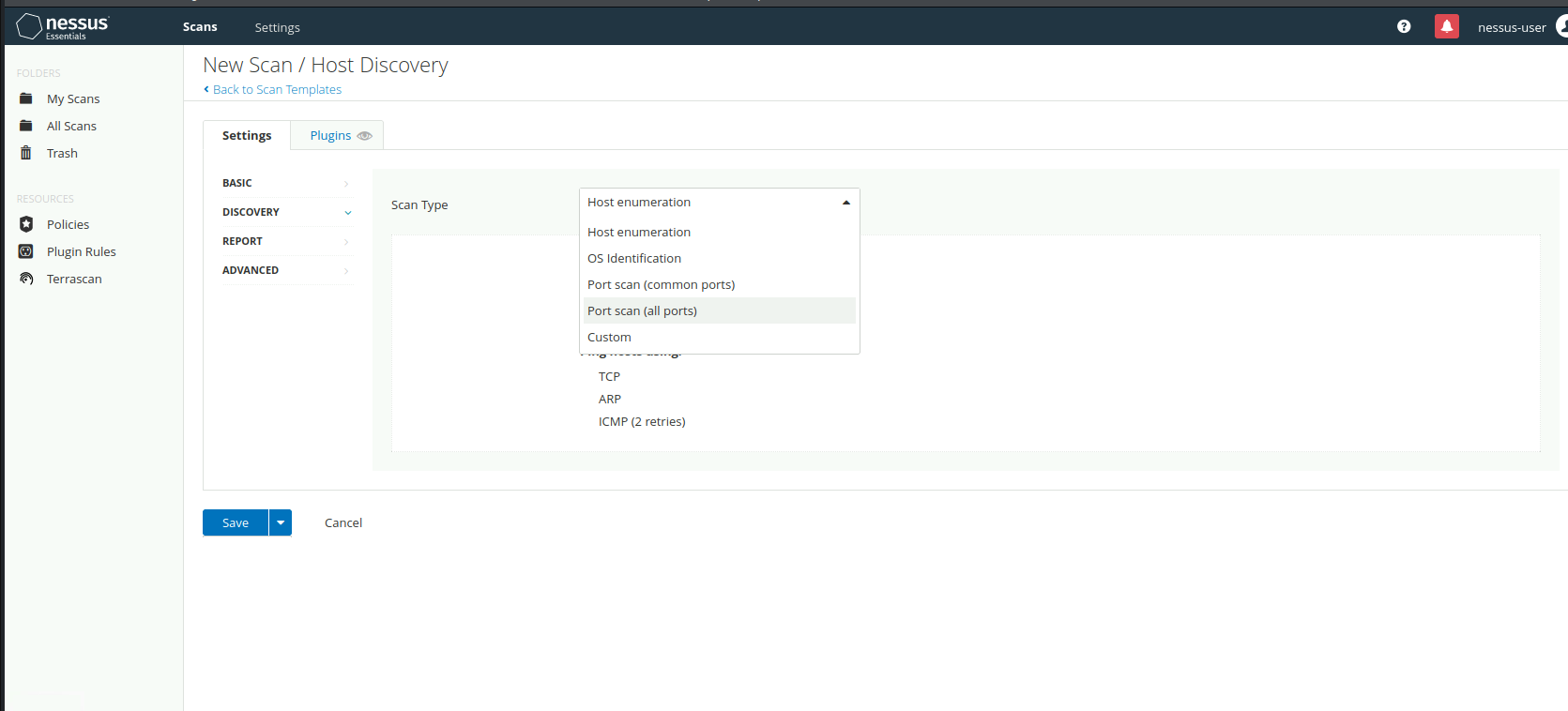The image size is (1568, 711).
Task: Open the Settings top menu
Action: tap(277, 27)
